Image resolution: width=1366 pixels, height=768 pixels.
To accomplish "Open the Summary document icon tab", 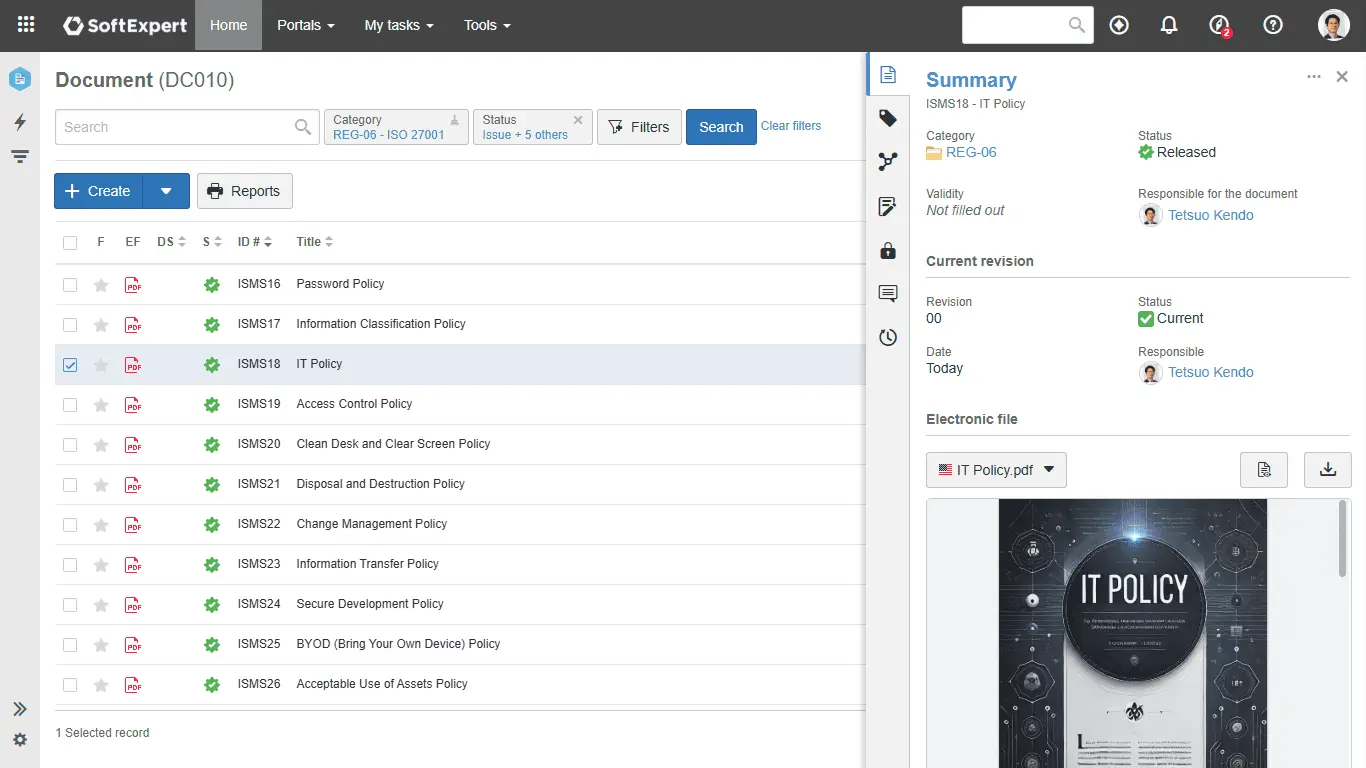I will point(888,75).
